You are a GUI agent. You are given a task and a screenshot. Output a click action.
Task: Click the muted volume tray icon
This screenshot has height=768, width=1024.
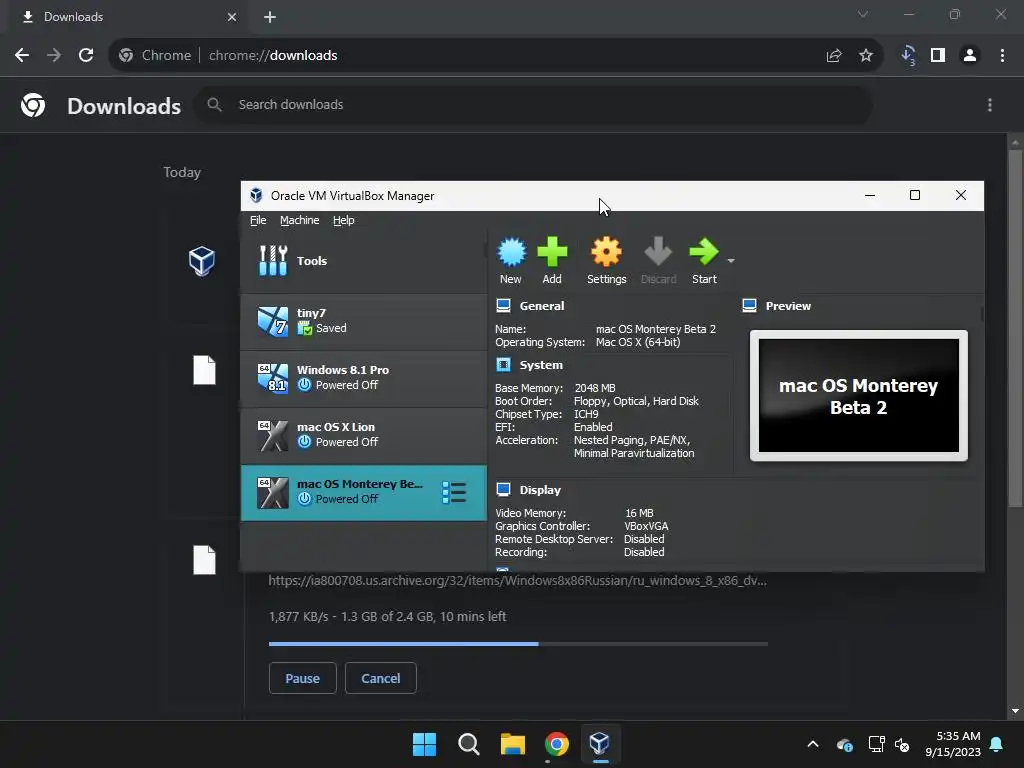pyautogui.click(x=903, y=744)
